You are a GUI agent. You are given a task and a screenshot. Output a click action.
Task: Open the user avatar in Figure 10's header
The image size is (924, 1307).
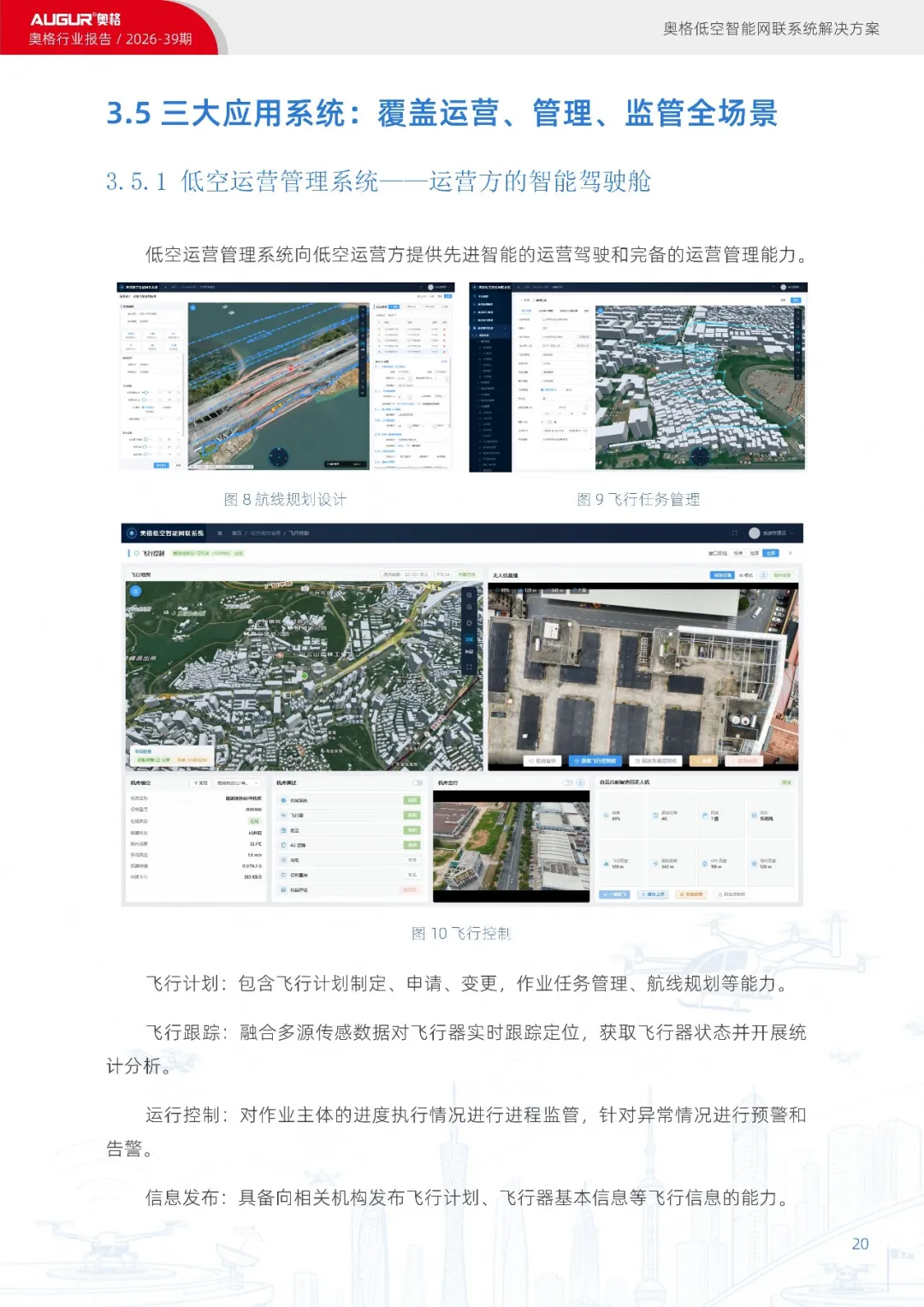(755, 532)
